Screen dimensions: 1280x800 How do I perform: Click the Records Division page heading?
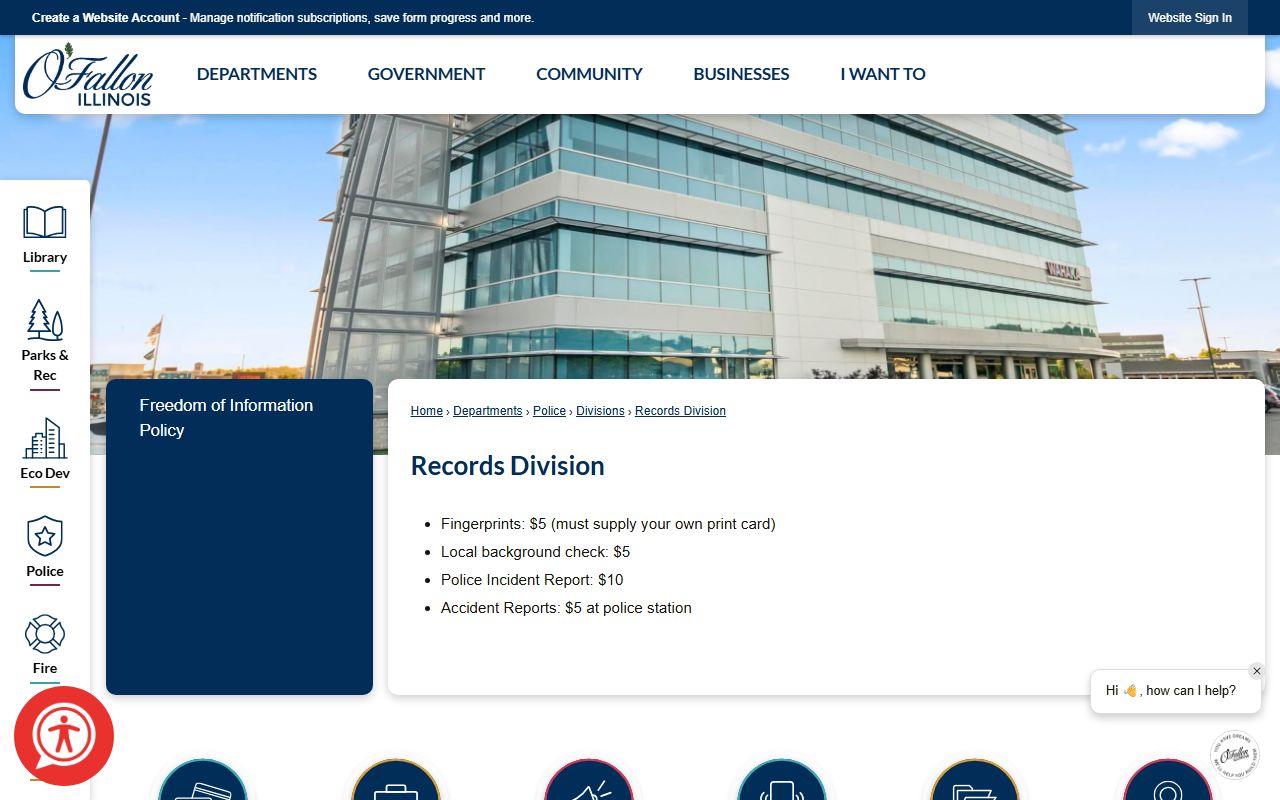[x=508, y=466]
